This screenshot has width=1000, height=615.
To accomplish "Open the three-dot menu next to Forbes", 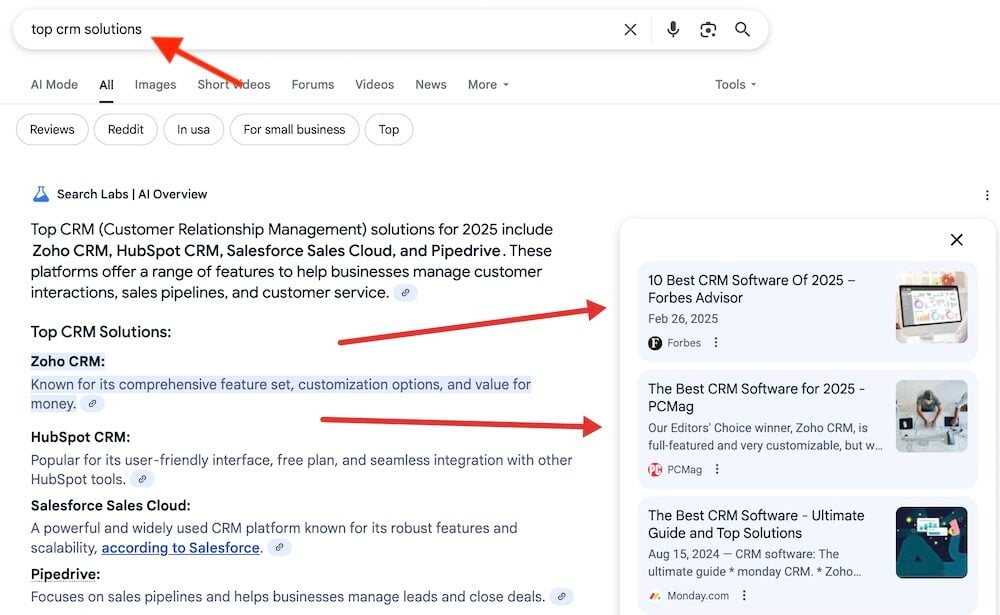I will [x=716, y=343].
